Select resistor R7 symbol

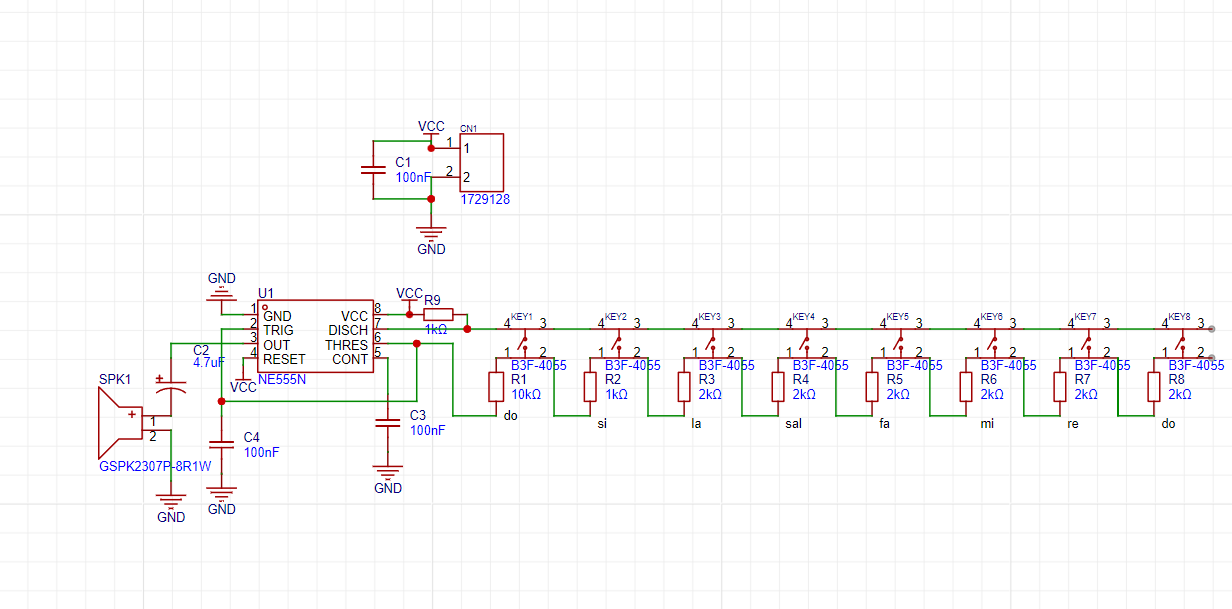1059,386
